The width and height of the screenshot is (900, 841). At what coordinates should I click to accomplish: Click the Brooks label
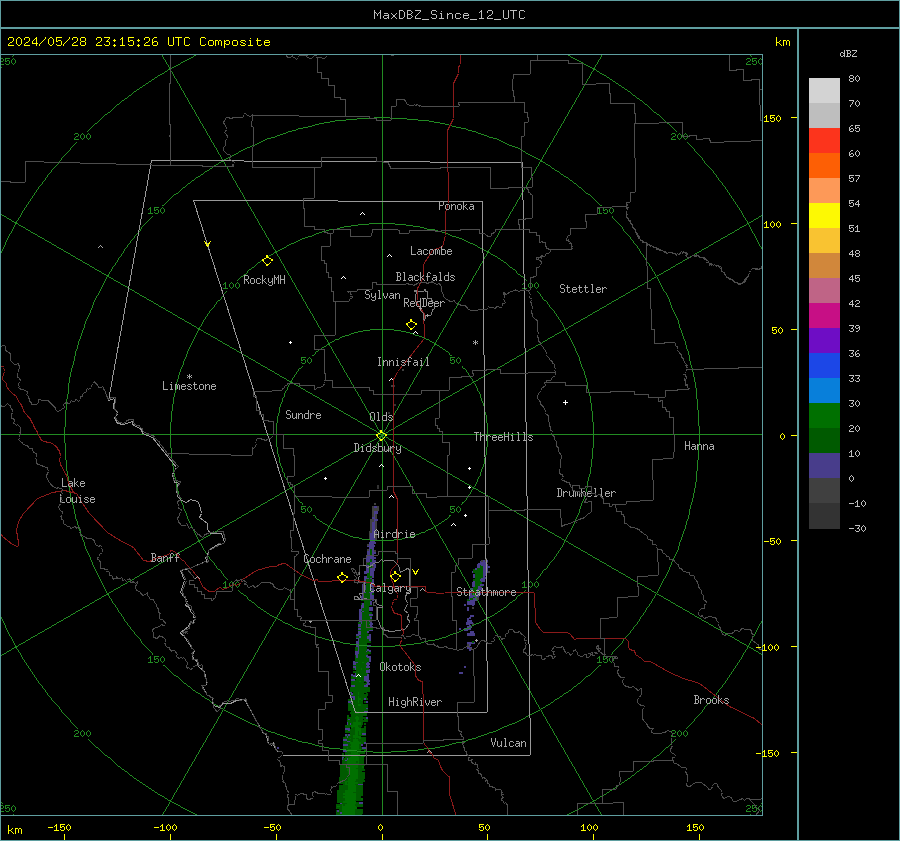tap(711, 700)
